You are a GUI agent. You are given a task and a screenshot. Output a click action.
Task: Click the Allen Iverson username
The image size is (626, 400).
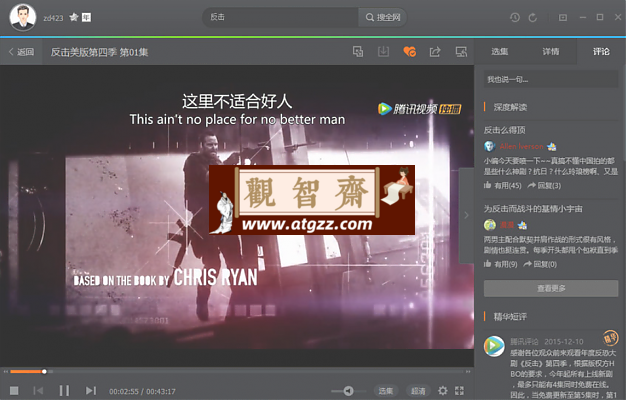click(521, 147)
